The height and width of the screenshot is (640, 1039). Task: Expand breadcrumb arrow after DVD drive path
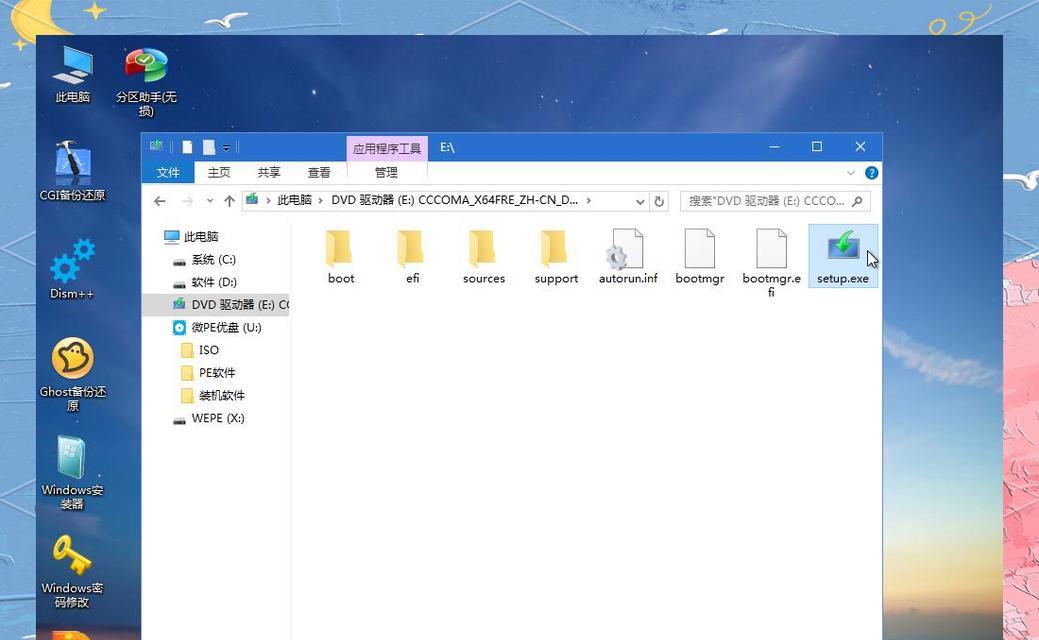point(588,200)
